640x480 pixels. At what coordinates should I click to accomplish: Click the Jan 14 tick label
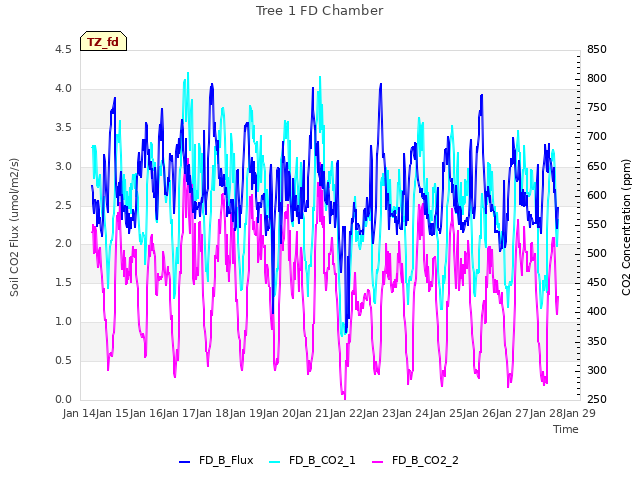coord(79,413)
